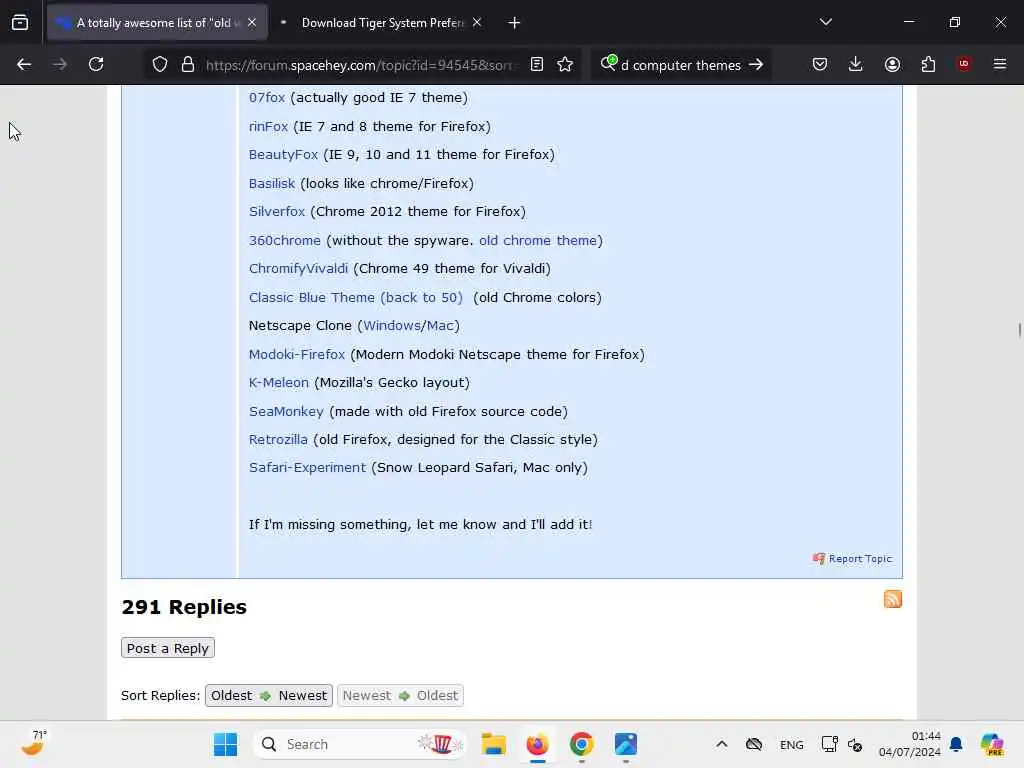The width and height of the screenshot is (1024, 768).
Task: Open the Silverfox link
Action: tap(277, 212)
